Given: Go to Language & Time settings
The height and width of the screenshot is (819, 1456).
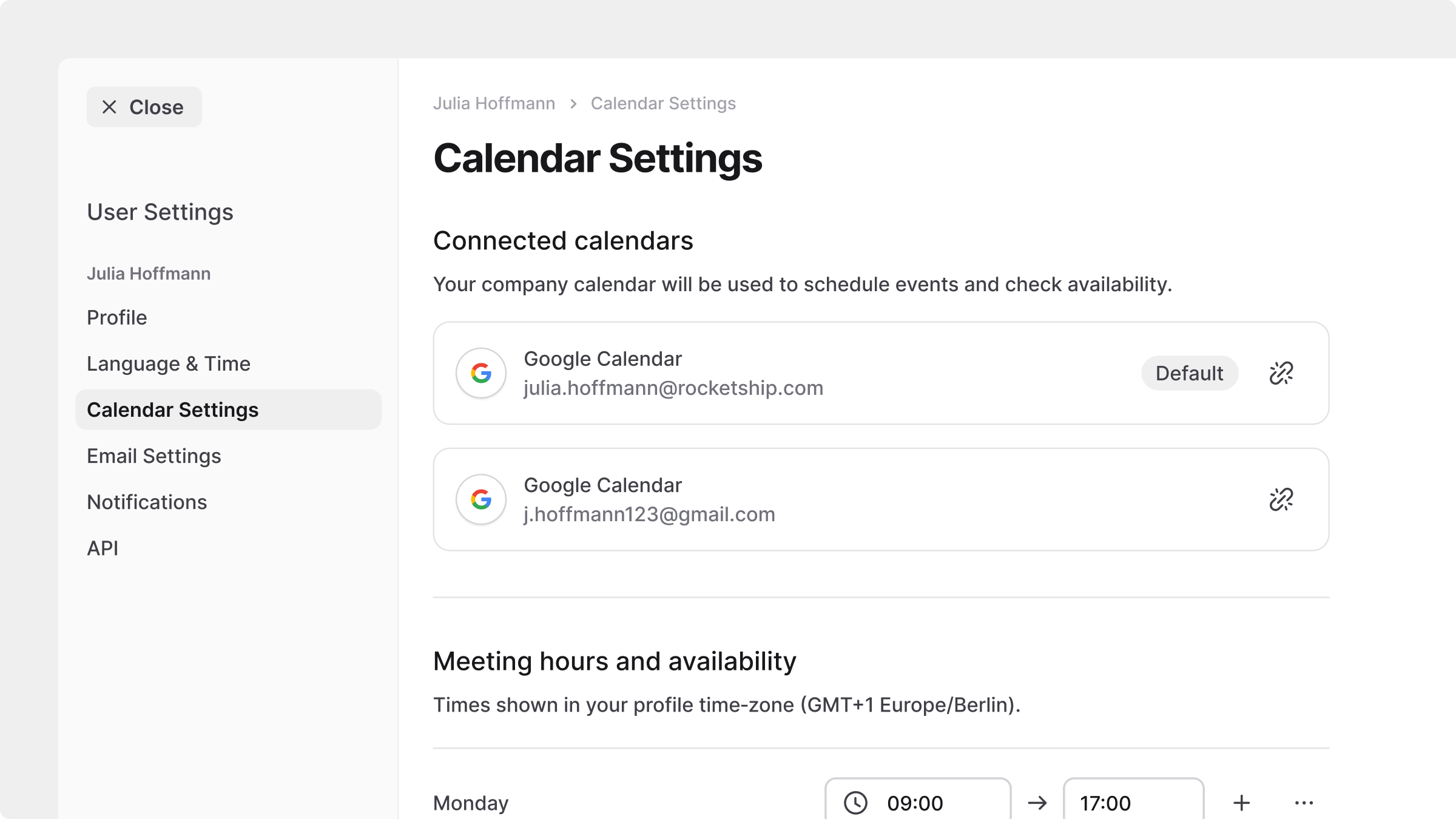Looking at the screenshot, I should coord(169,363).
